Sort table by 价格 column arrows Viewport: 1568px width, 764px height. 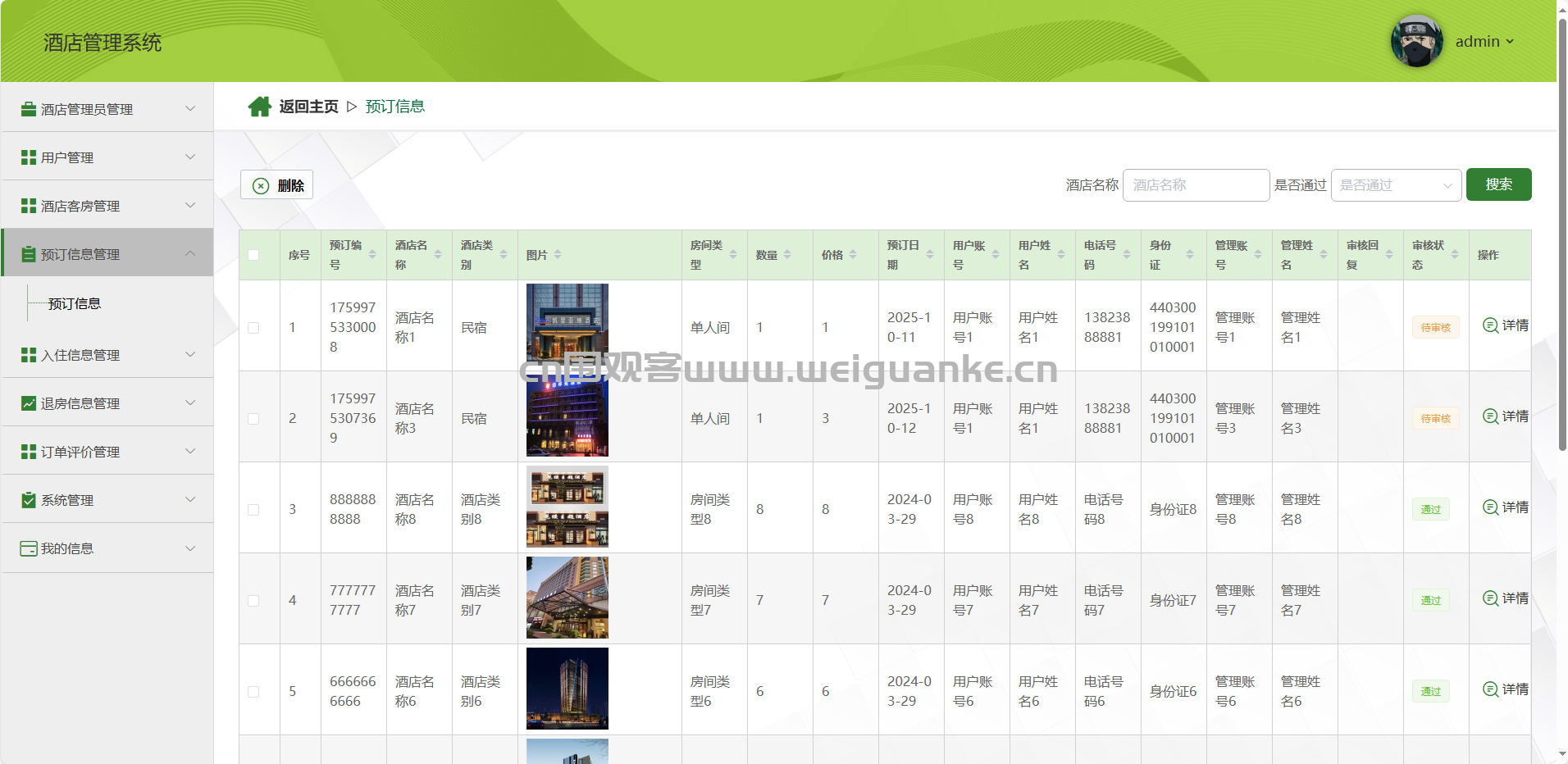click(853, 255)
